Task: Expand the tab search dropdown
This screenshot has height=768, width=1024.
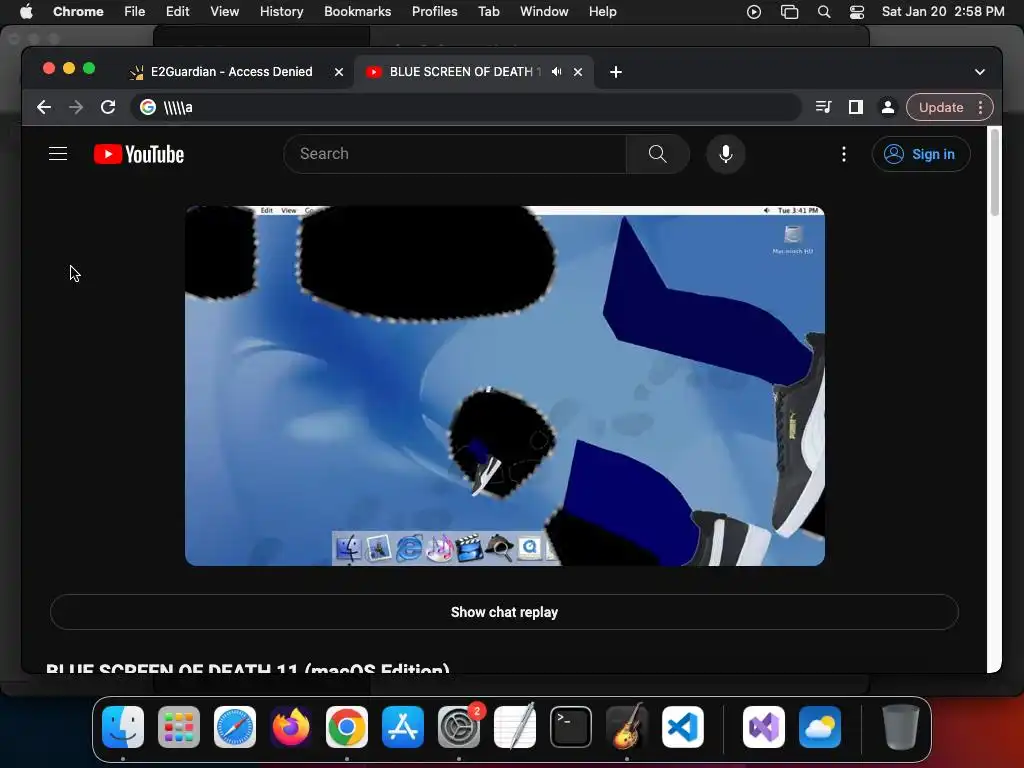Action: tap(980, 72)
